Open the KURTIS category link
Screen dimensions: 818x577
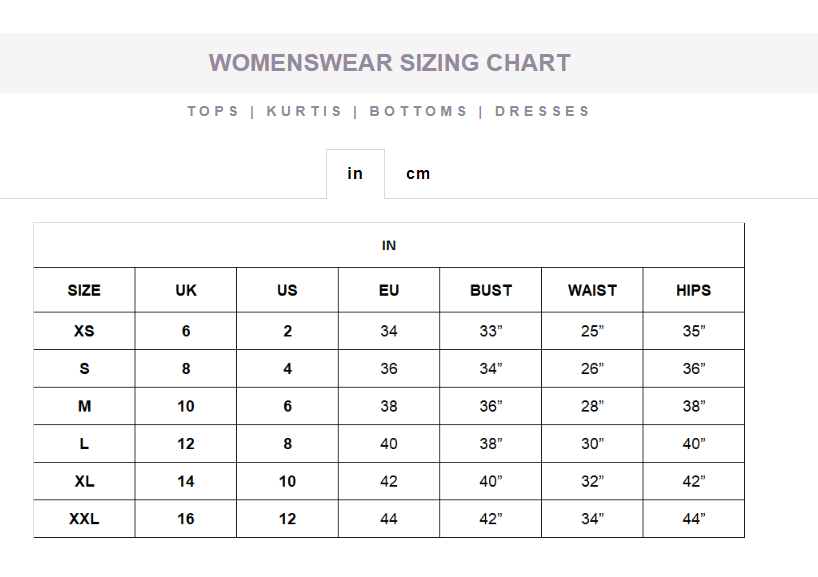304,111
